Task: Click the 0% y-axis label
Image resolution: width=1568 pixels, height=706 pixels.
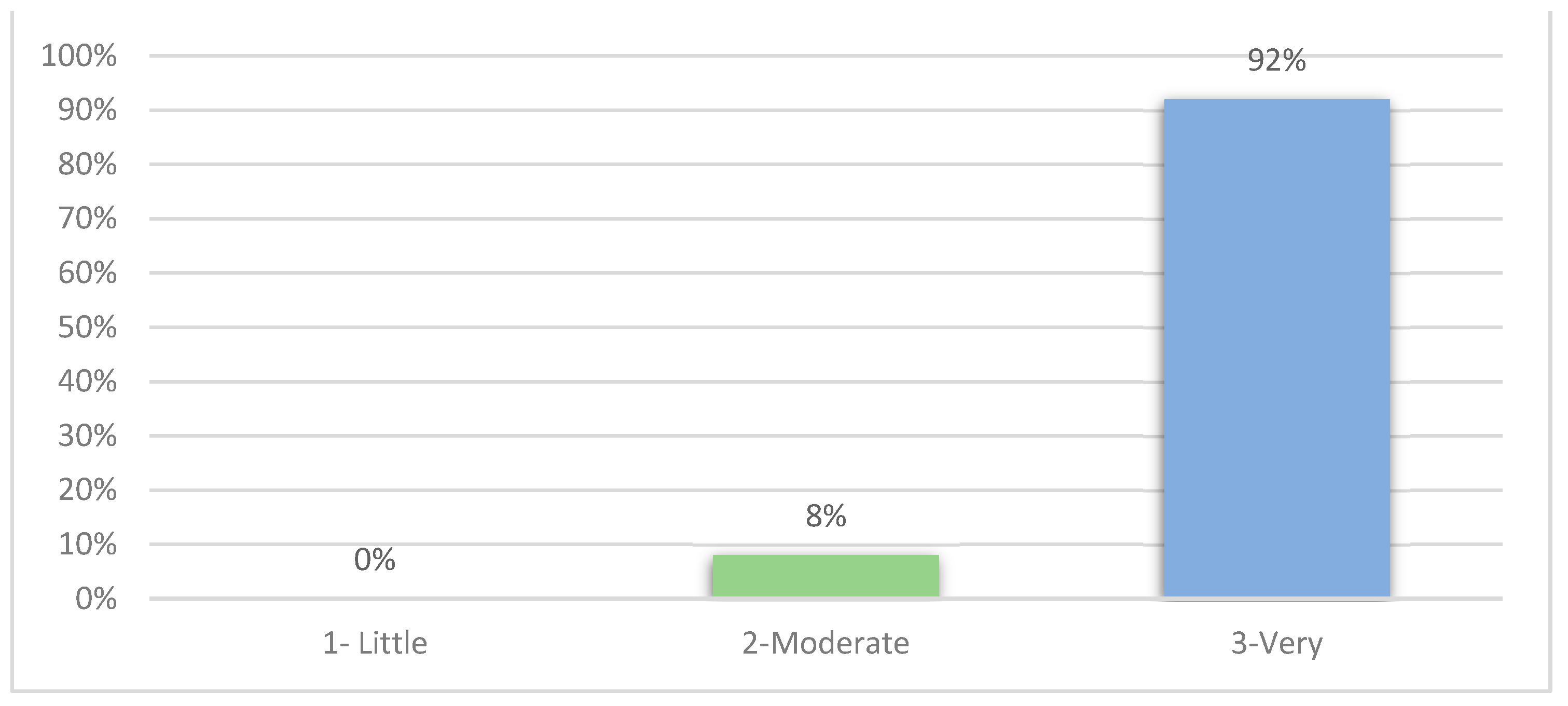Action: pyautogui.click(x=95, y=599)
